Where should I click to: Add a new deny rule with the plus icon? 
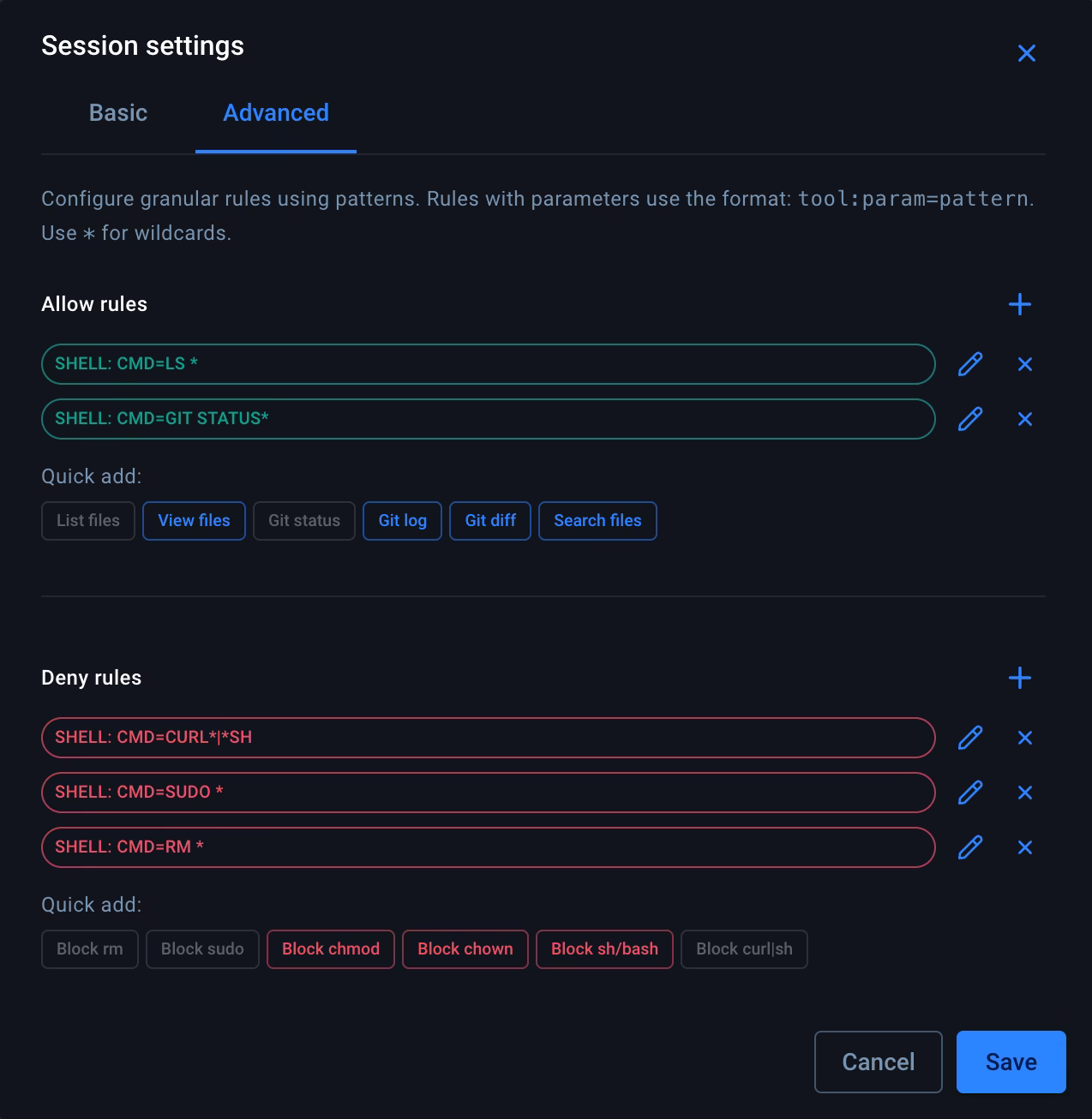tap(1020, 678)
